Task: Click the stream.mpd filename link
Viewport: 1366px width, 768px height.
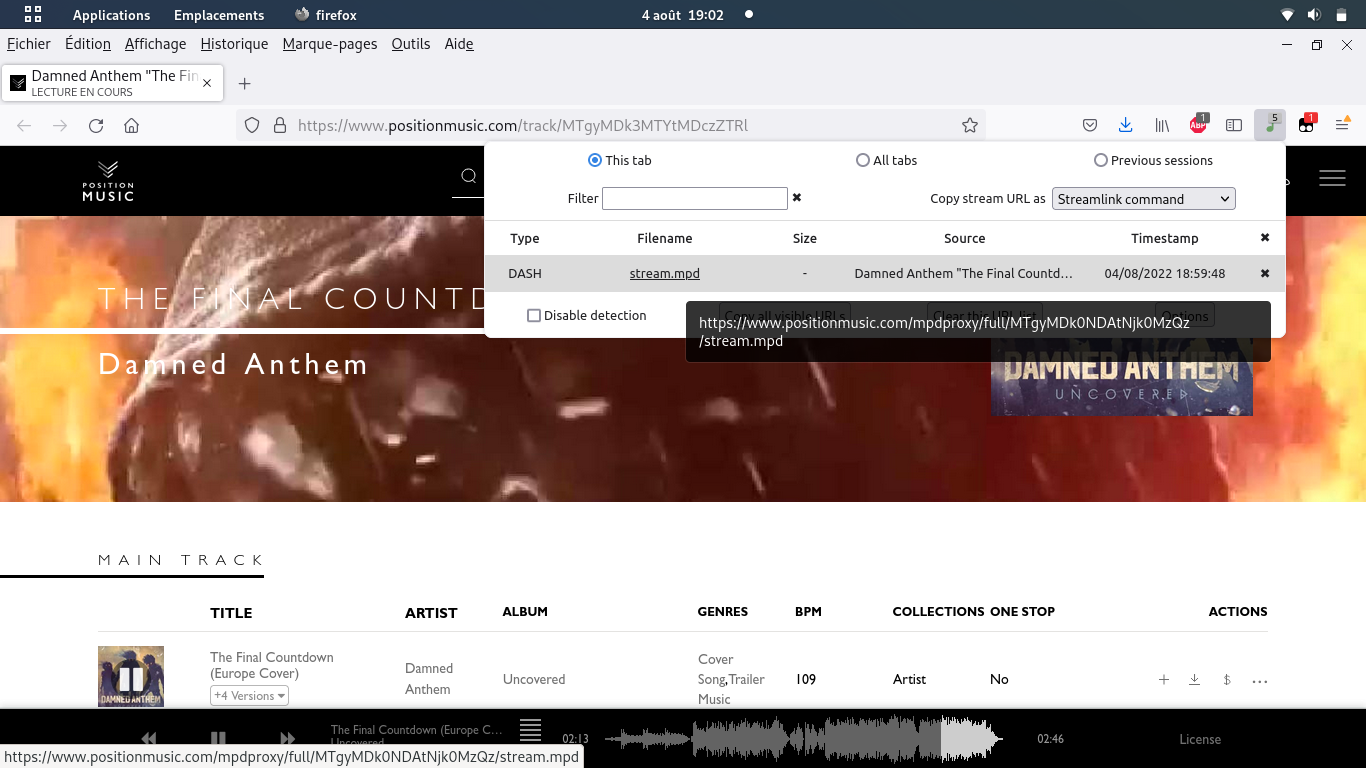Action: [x=665, y=273]
